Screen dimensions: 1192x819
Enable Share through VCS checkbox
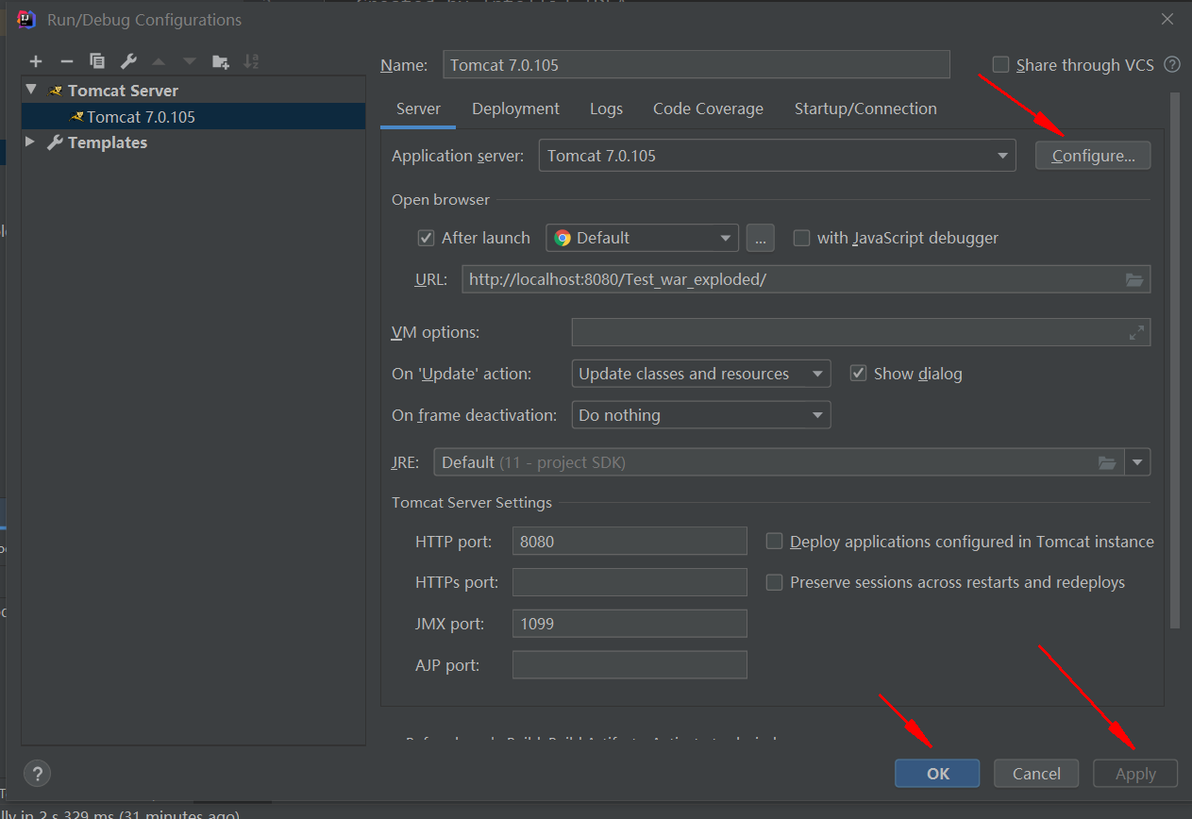click(1000, 65)
